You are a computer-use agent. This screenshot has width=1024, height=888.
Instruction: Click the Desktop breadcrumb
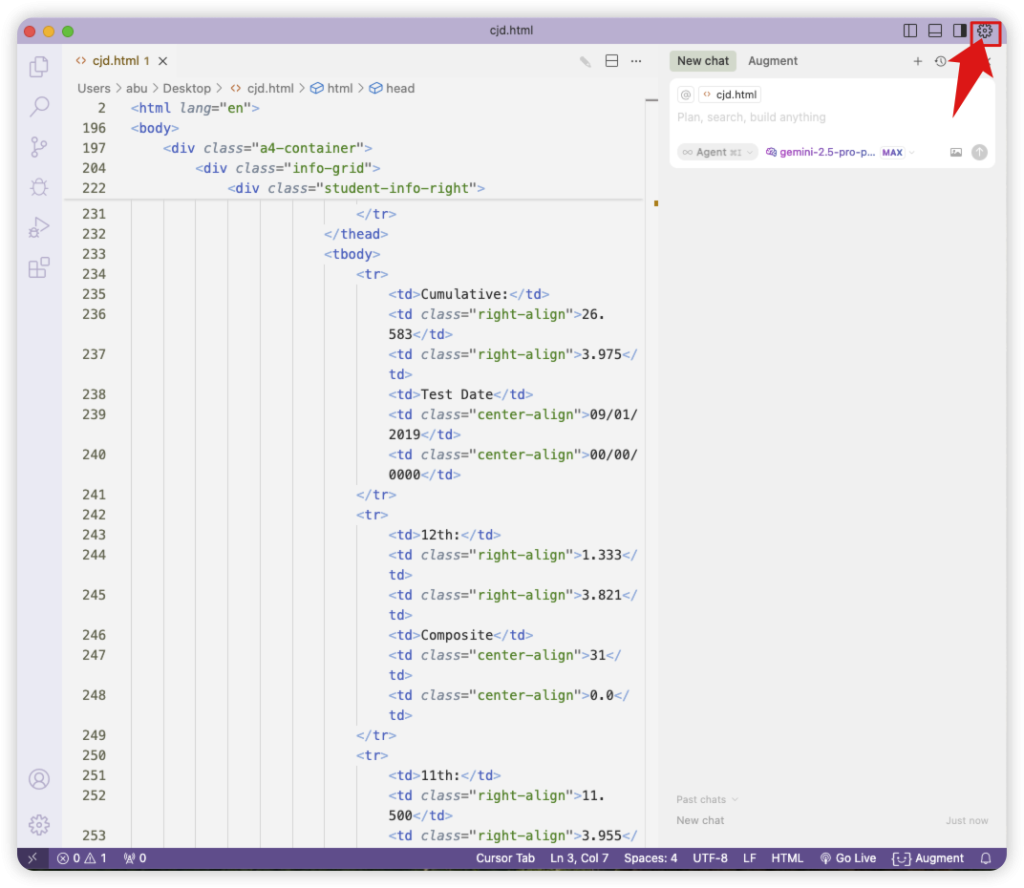point(187,88)
